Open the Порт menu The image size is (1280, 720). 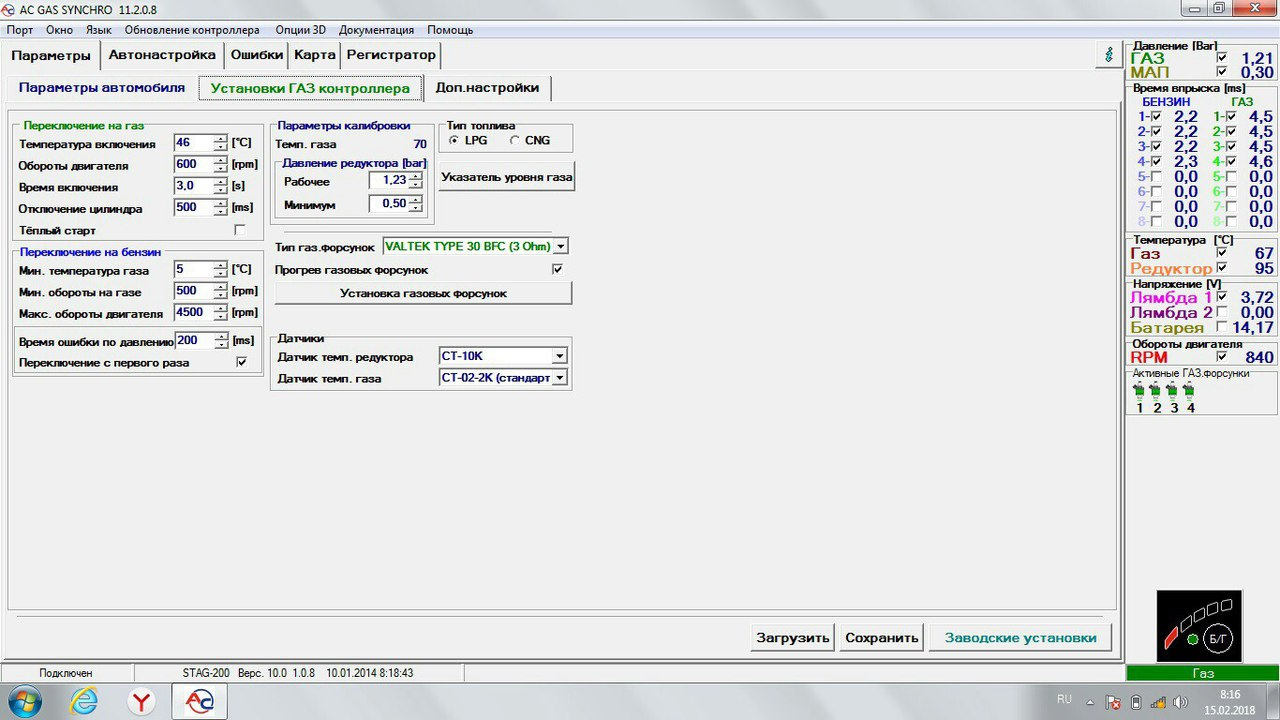(x=20, y=30)
